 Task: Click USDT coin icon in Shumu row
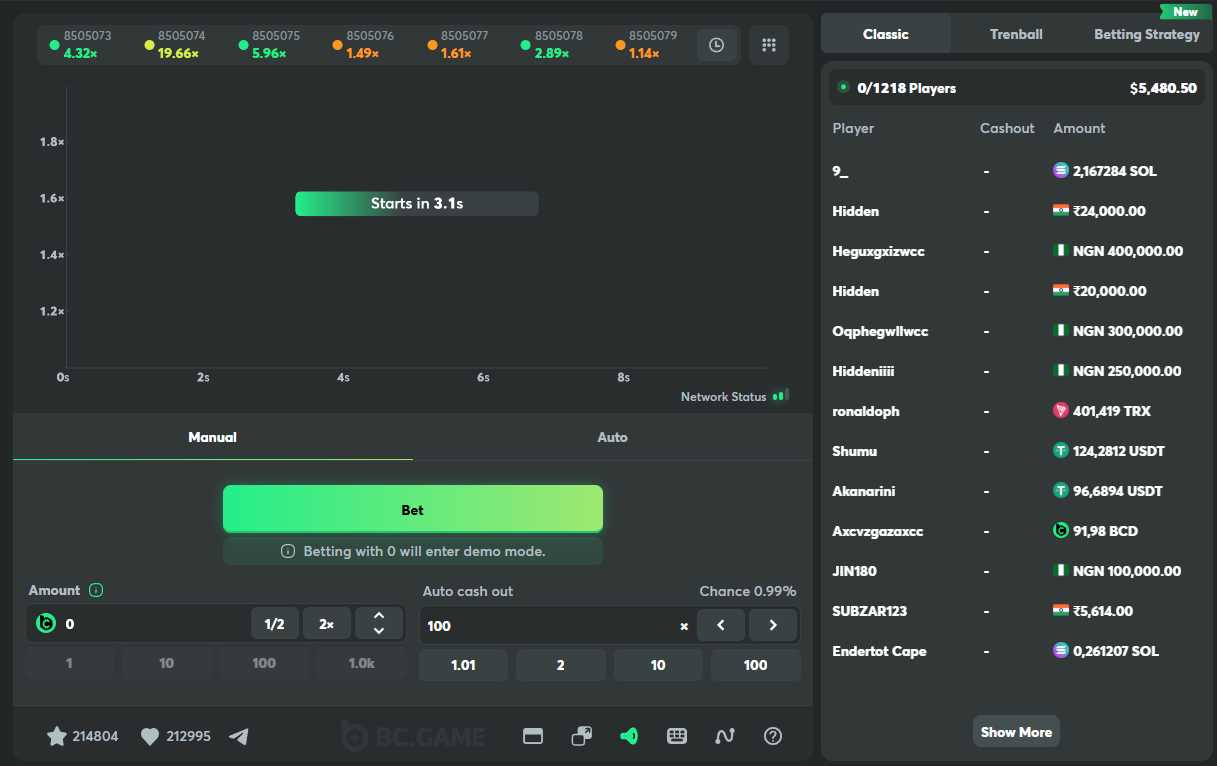1061,451
